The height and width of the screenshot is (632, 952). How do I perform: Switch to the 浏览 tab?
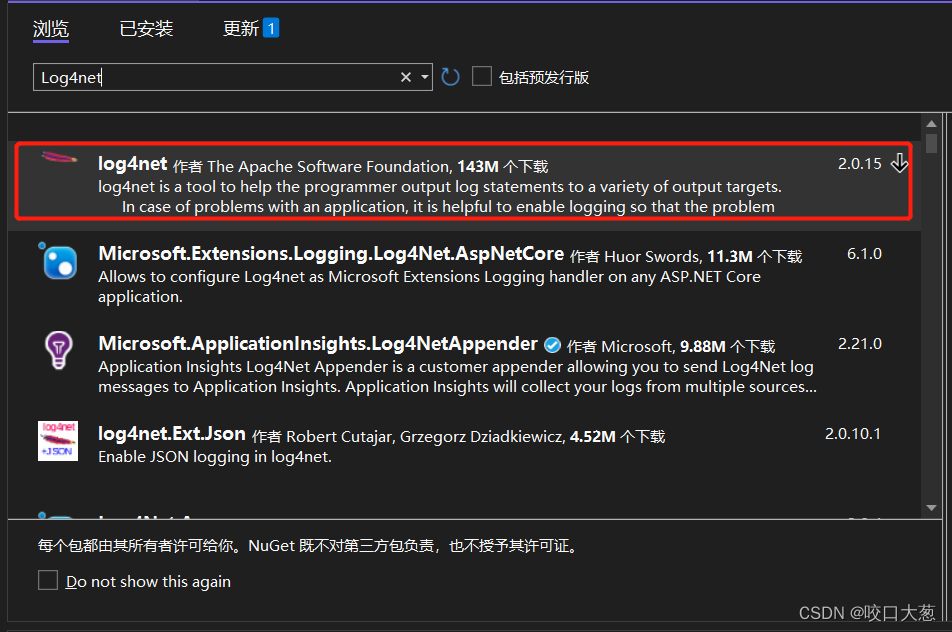point(51,29)
